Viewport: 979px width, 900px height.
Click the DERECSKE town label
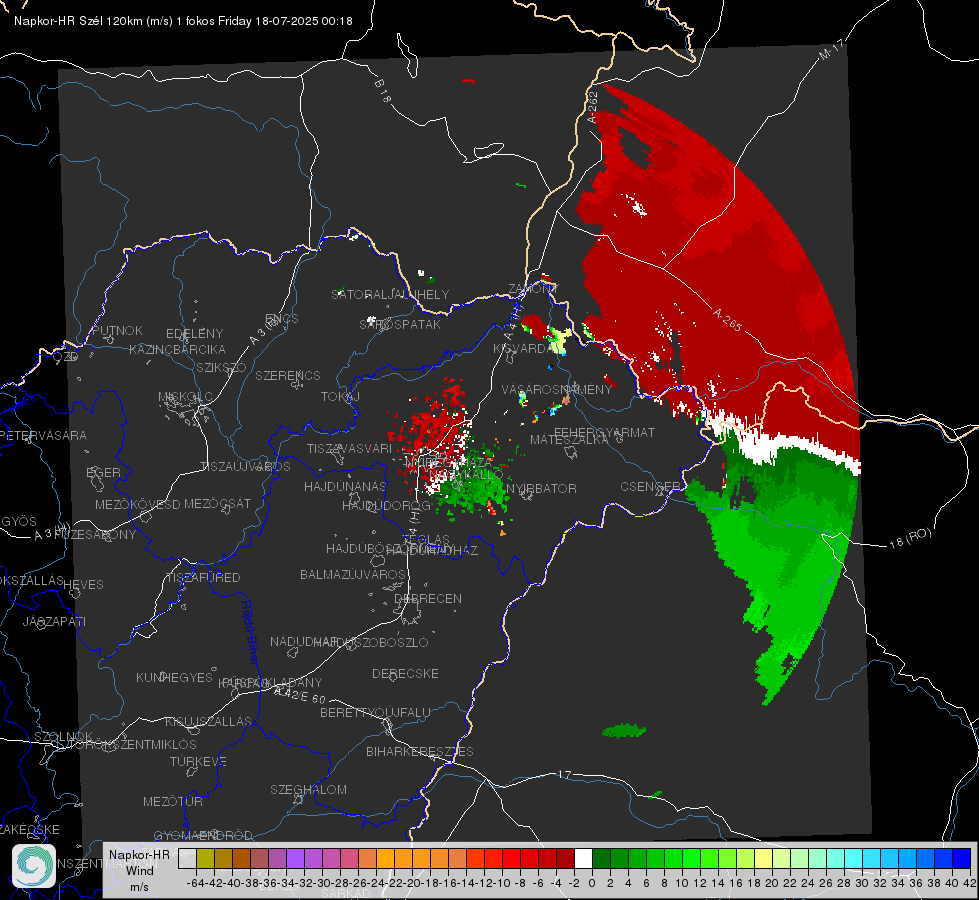pos(405,674)
